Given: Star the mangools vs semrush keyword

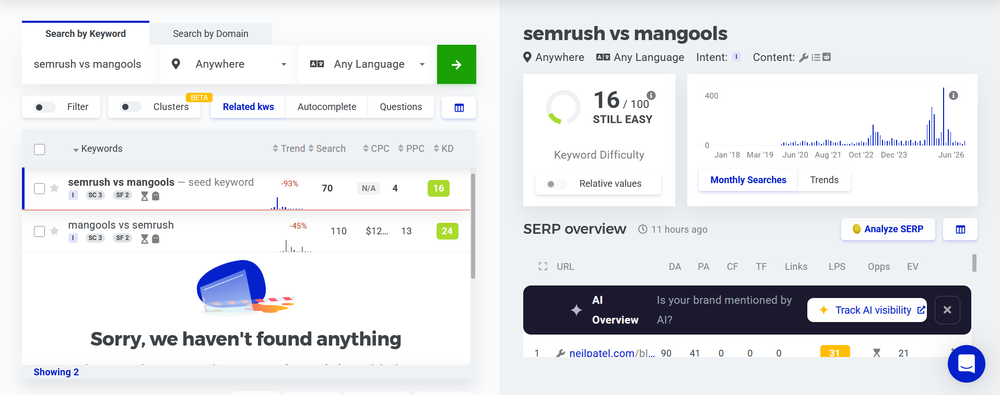Looking at the screenshot, I should [x=54, y=231].
